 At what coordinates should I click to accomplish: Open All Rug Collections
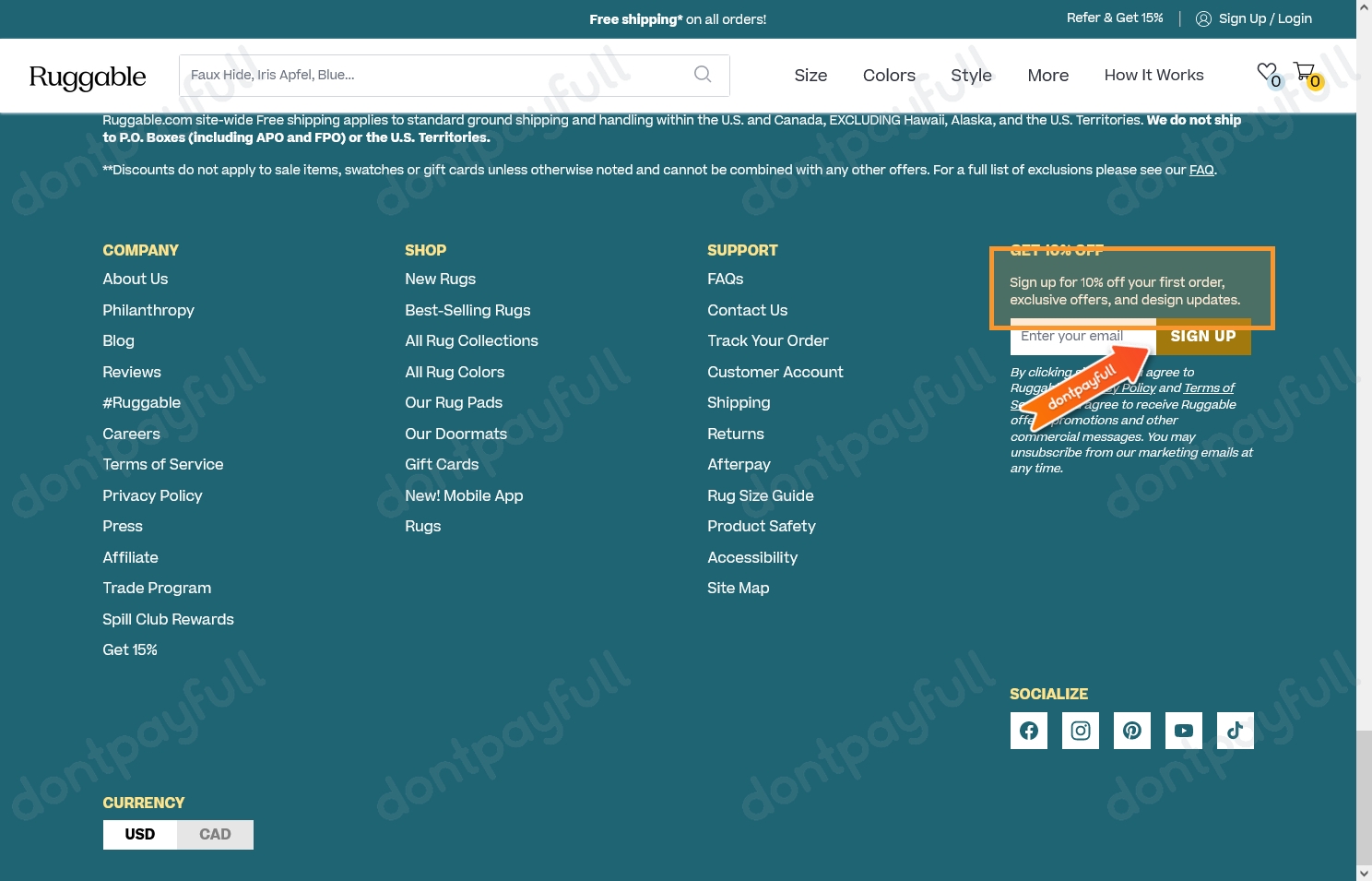[472, 340]
